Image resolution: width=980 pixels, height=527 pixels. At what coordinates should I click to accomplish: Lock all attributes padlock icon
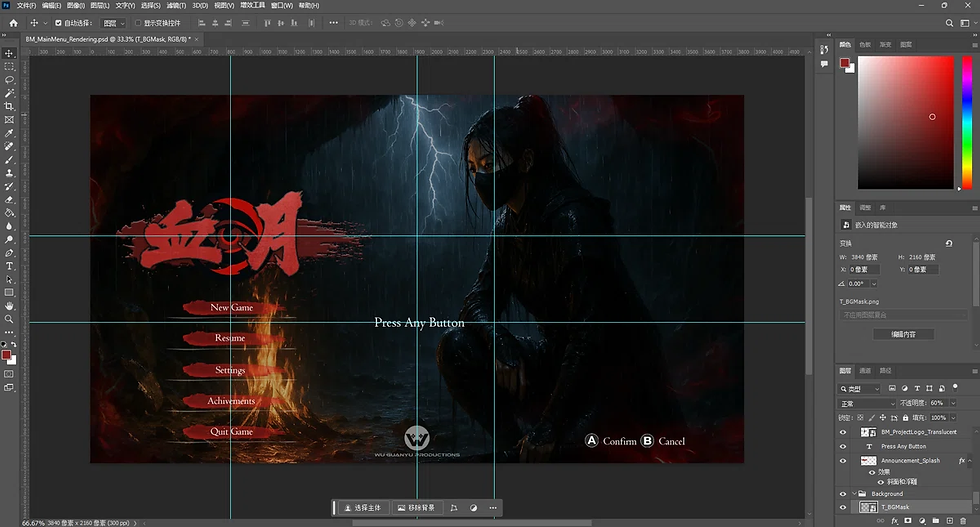[x=905, y=418]
